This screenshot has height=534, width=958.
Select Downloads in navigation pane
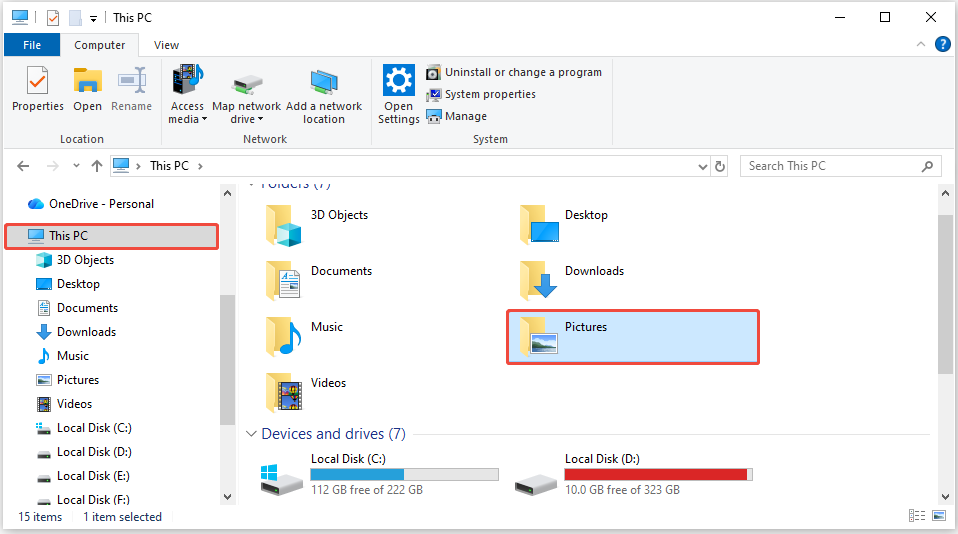click(76, 332)
